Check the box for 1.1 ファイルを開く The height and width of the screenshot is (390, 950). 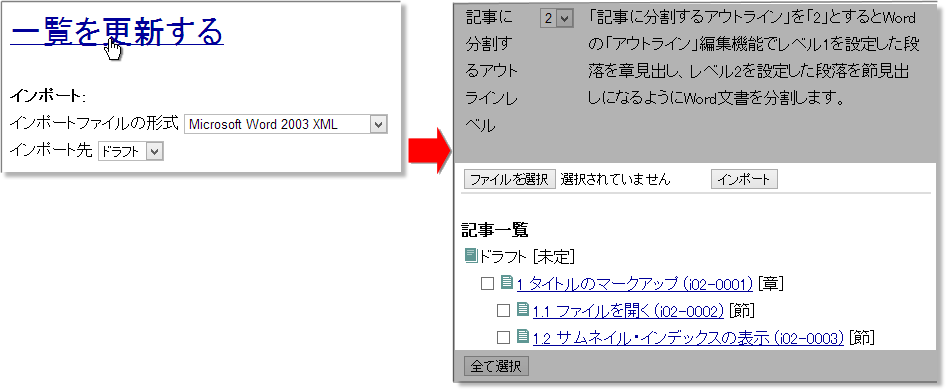point(503,311)
